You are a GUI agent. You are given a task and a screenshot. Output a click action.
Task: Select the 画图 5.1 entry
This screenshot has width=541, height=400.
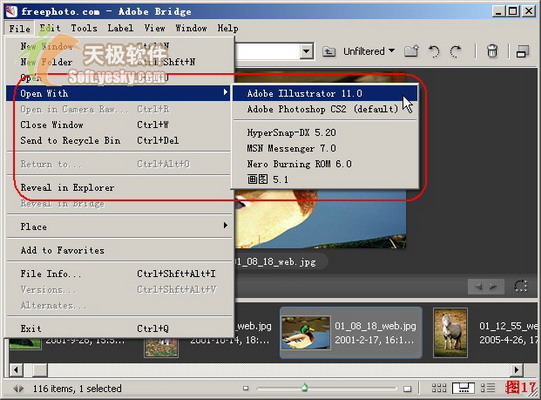325,179
